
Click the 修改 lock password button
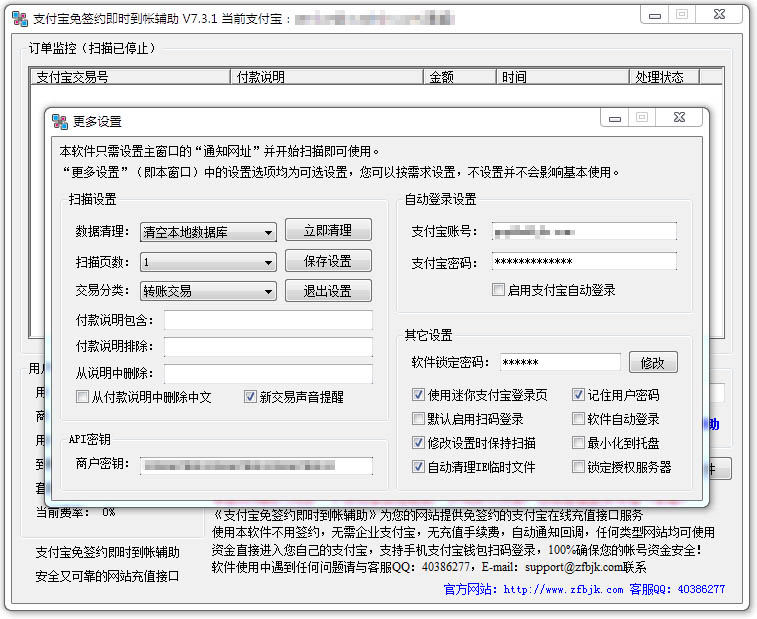click(x=653, y=363)
